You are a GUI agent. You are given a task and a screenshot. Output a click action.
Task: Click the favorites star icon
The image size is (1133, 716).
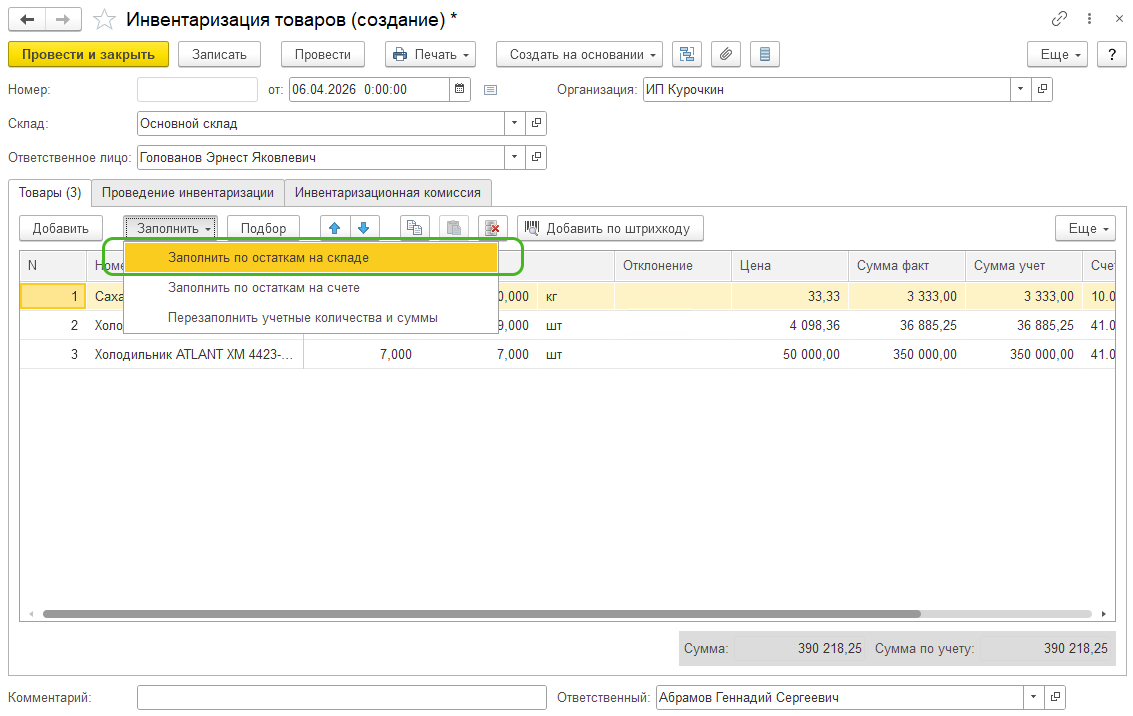(104, 20)
